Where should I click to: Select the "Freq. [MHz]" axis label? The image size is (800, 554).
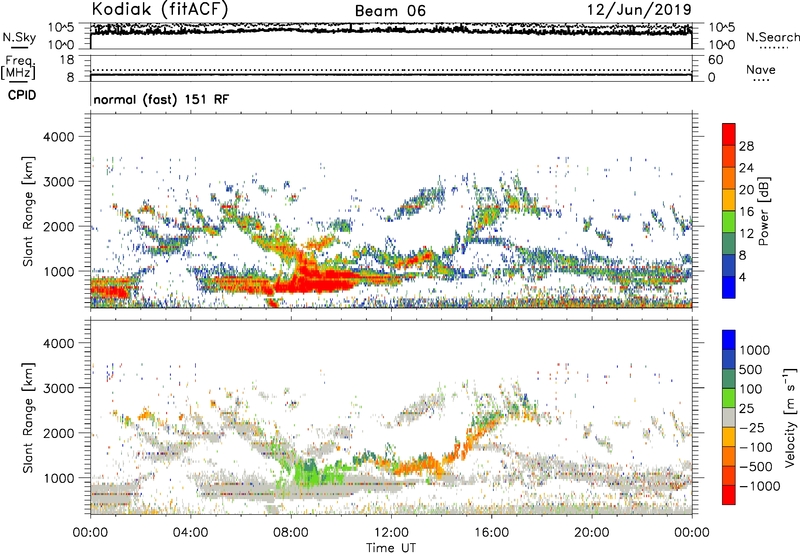tap(18, 67)
